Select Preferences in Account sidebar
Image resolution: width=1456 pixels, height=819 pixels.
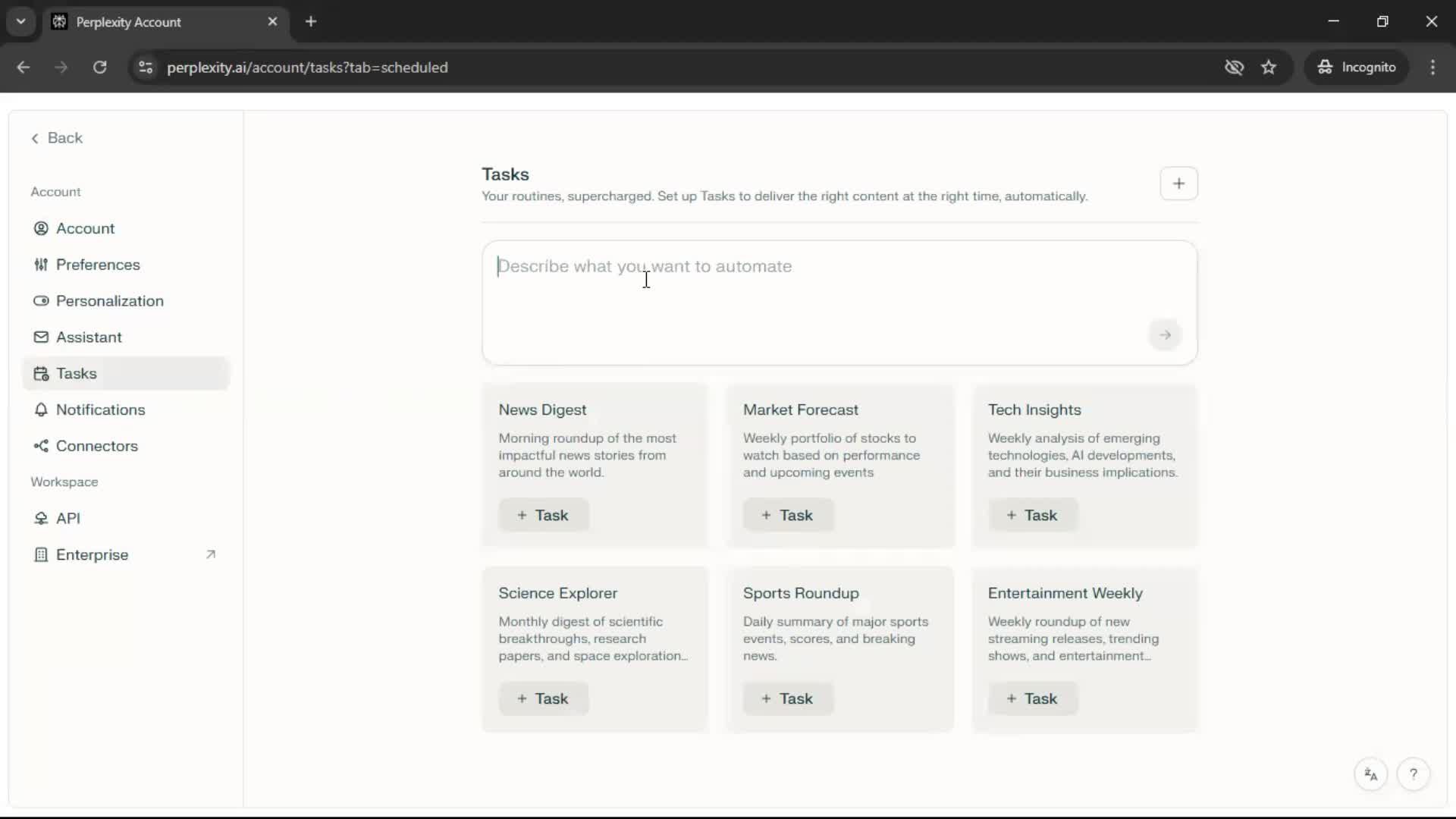(98, 265)
